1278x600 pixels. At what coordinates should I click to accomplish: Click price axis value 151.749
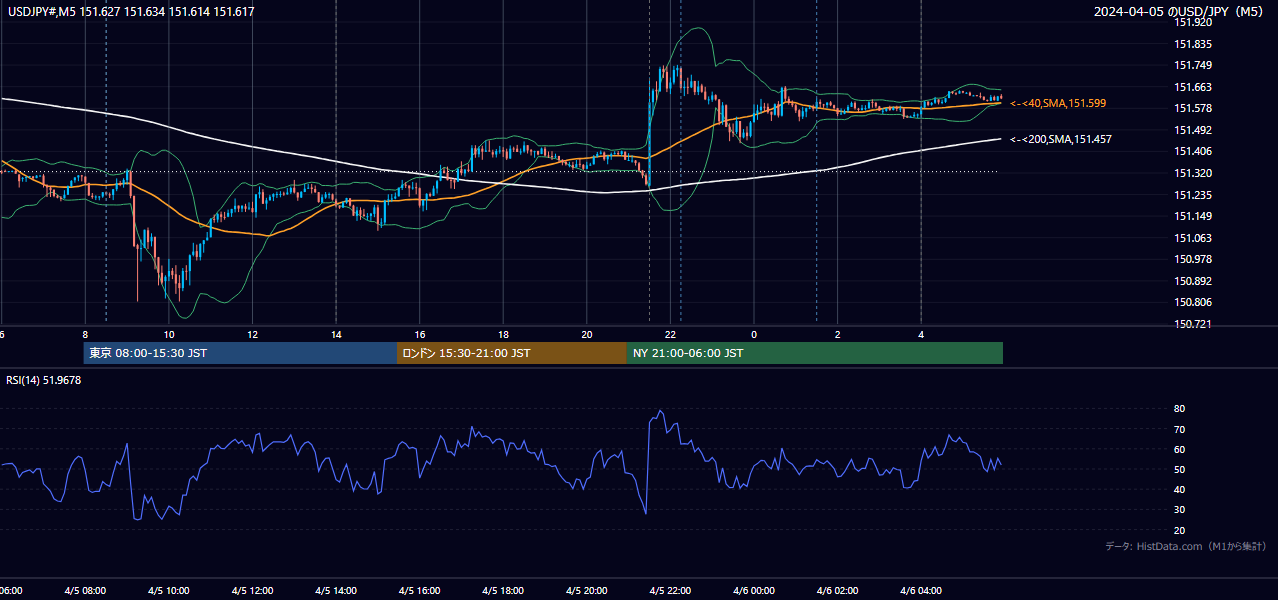1193,65
